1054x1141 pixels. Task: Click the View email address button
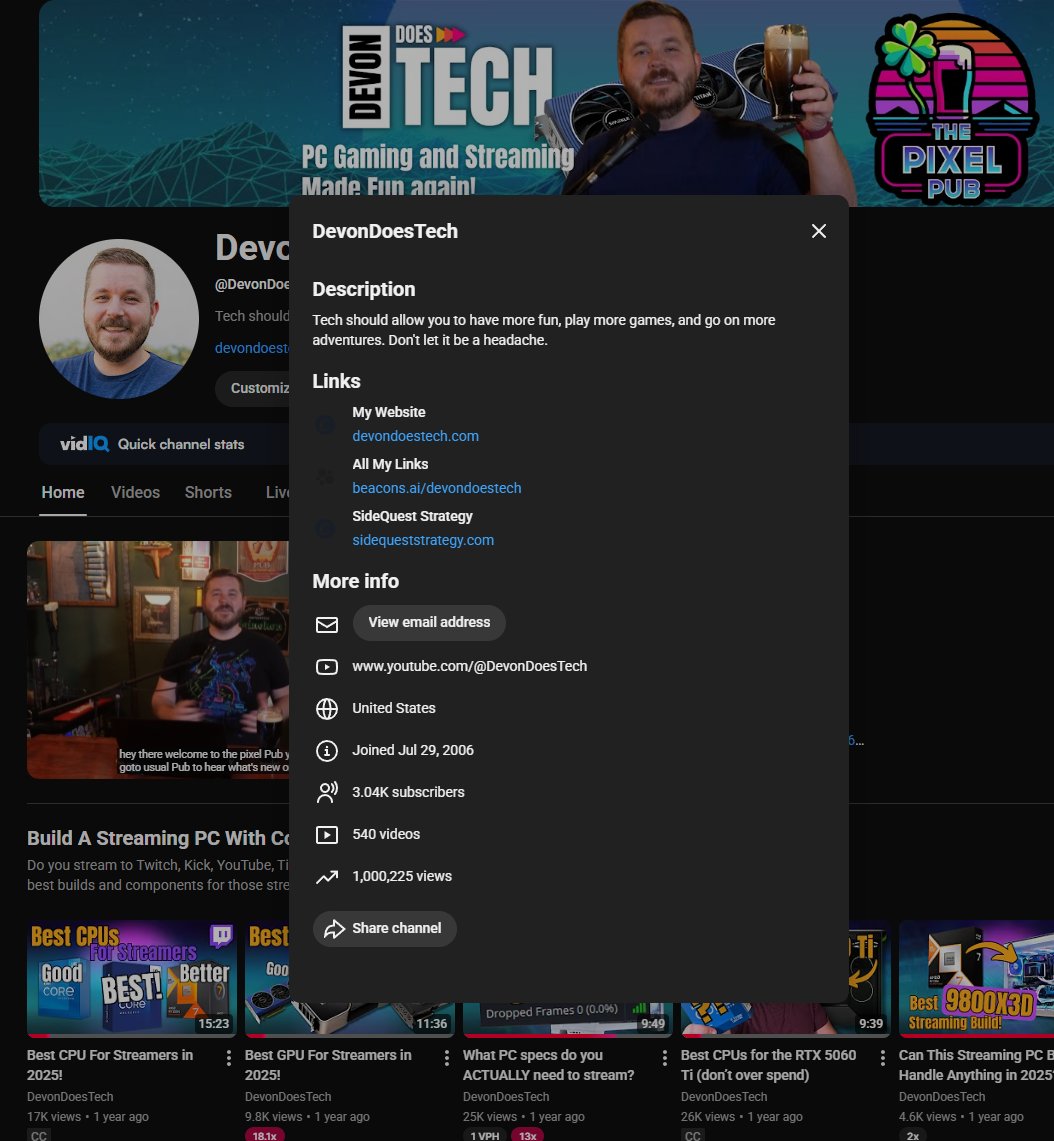point(429,623)
